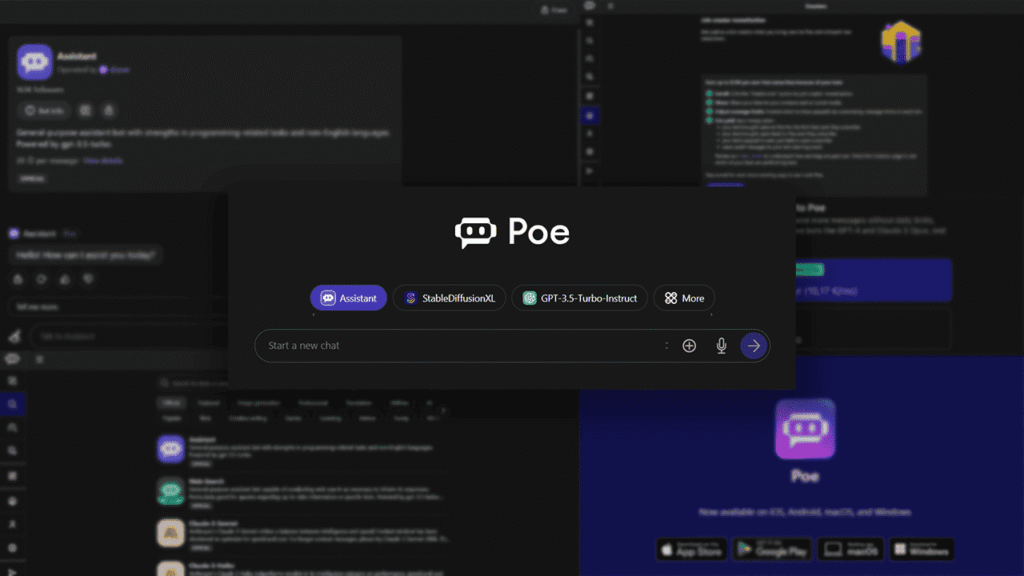The width and height of the screenshot is (1024, 576).
Task: Activate the microphone voice input icon
Action: click(721, 345)
